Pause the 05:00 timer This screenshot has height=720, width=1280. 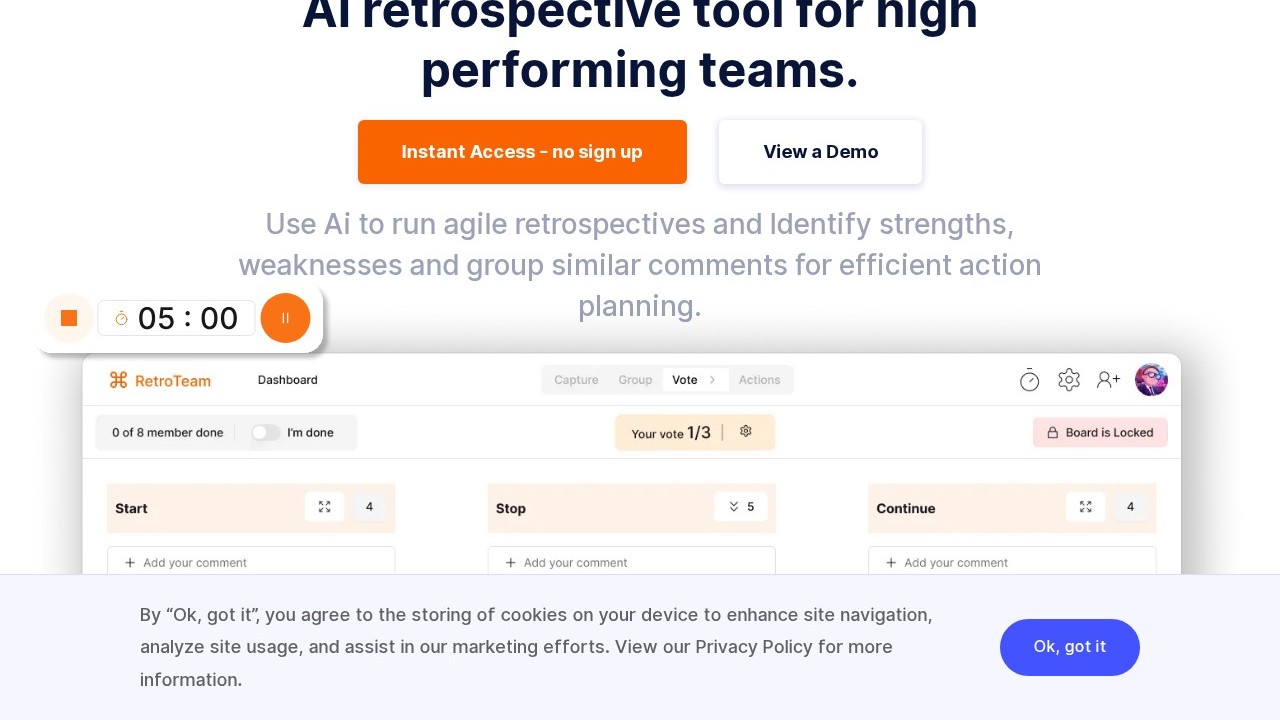[285, 318]
